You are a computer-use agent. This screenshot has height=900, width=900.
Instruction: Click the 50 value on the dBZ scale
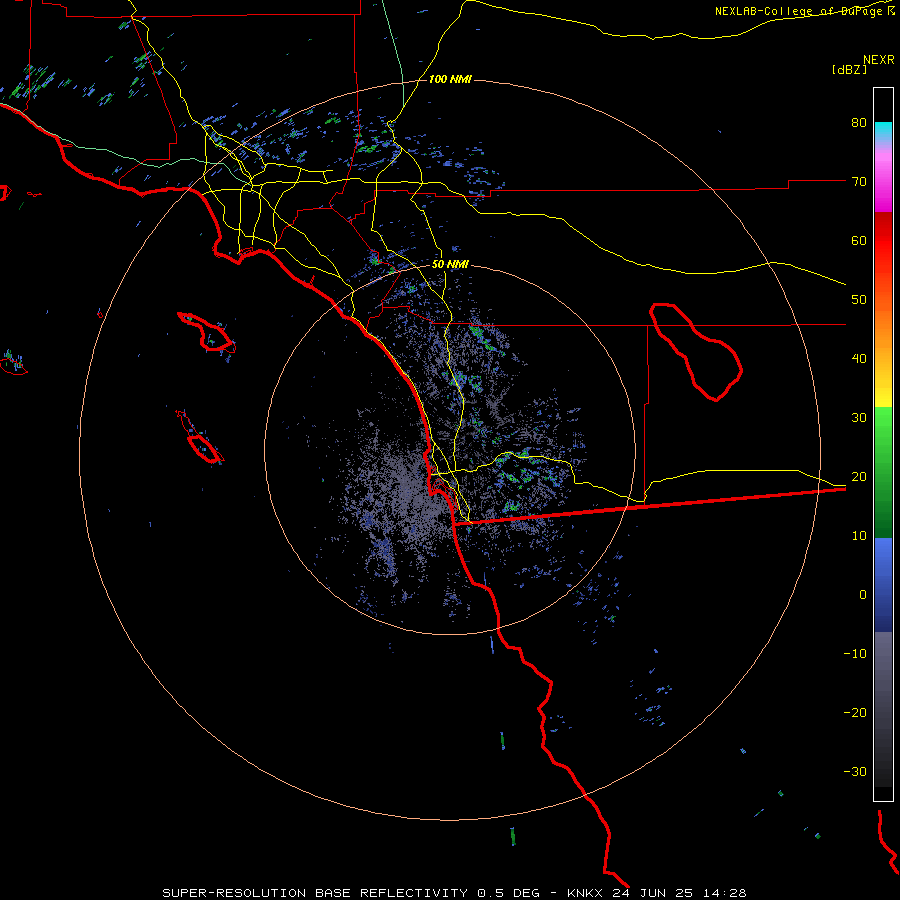coord(859,300)
